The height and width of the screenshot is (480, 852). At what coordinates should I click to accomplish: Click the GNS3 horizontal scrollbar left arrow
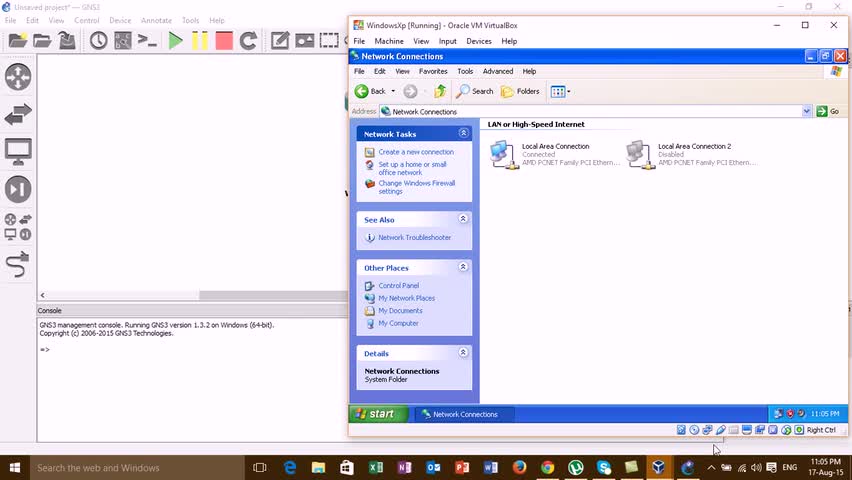[42, 295]
